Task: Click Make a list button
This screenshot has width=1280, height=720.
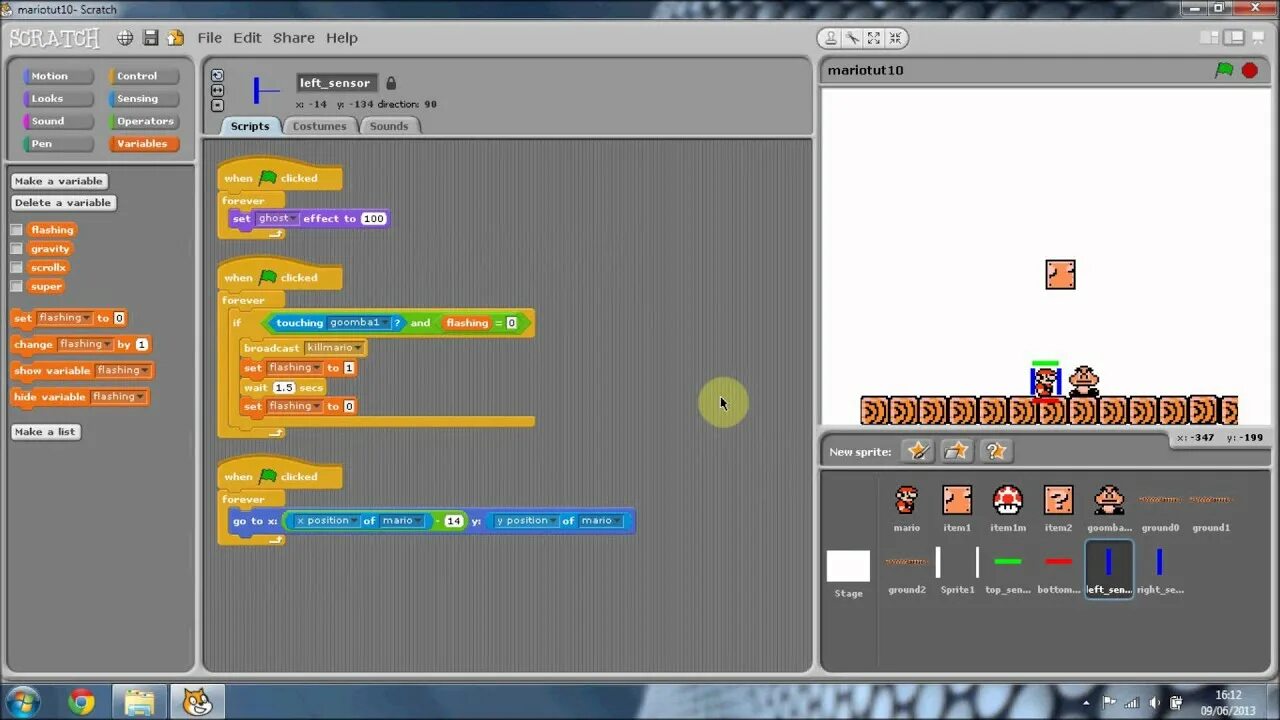Action: pyautogui.click(x=45, y=432)
